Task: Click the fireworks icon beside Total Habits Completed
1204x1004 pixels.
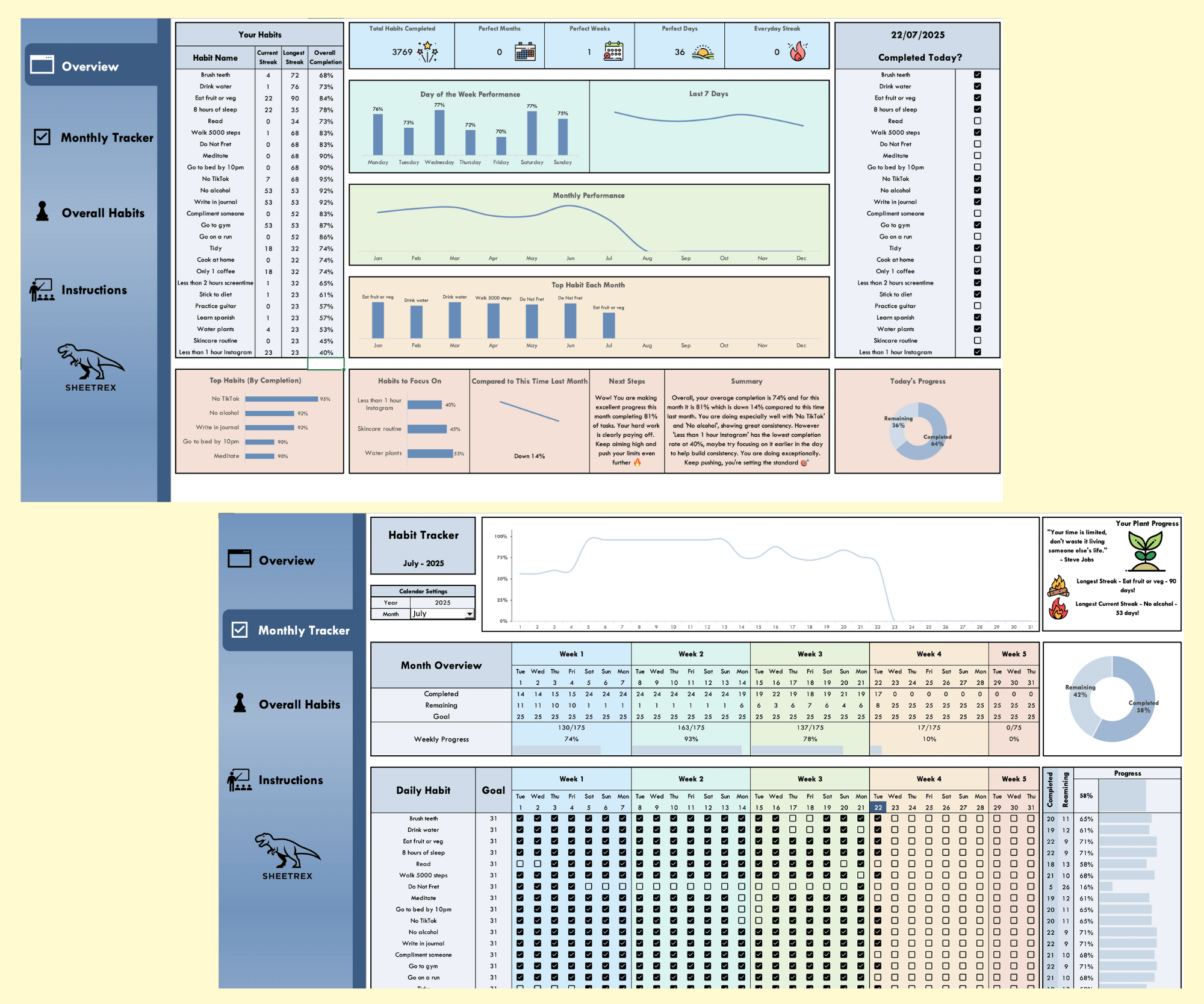Action: click(x=428, y=52)
